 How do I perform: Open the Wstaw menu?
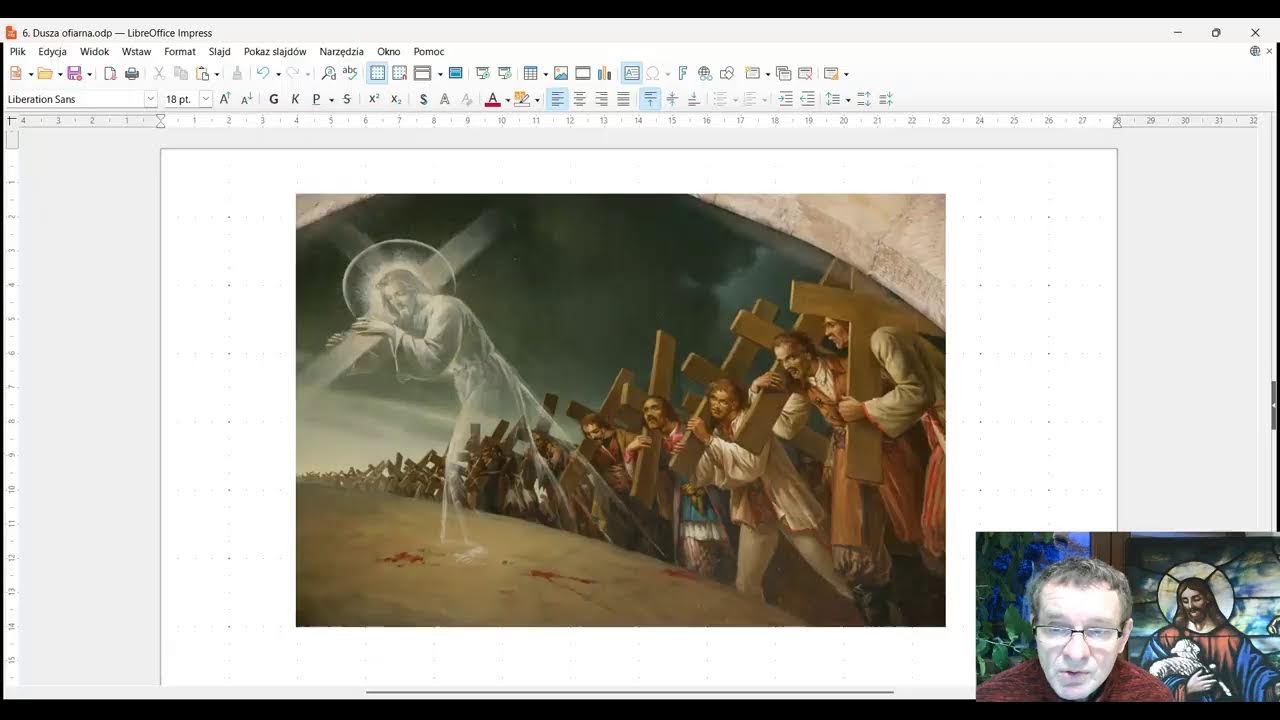pos(136,51)
